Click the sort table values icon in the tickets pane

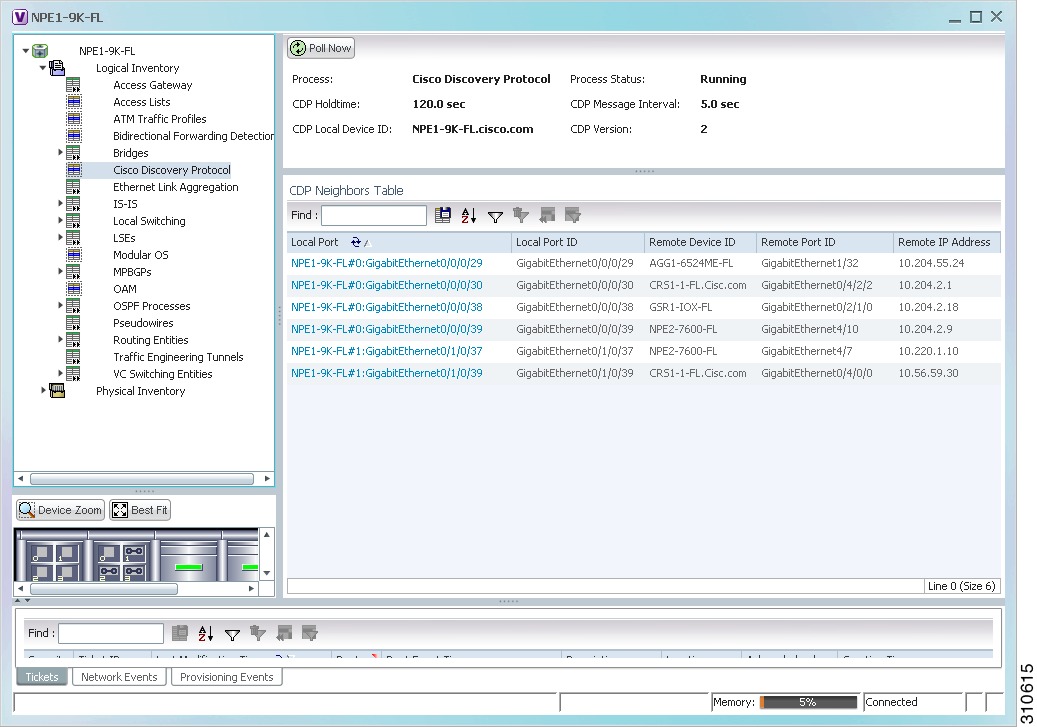click(206, 633)
